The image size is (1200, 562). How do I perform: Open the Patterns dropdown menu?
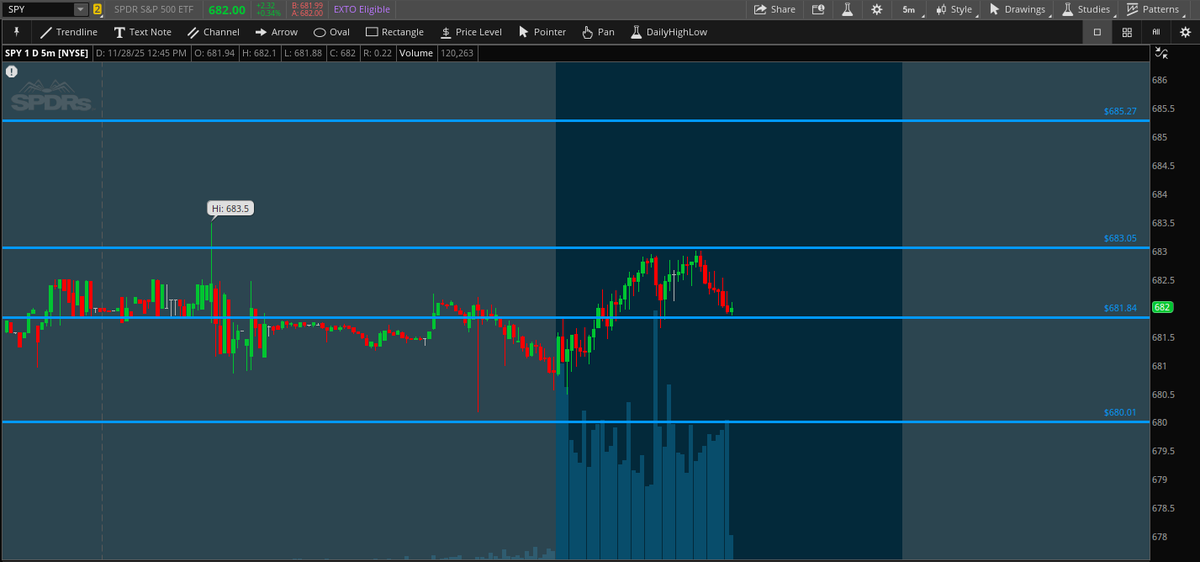pyautogui.click(x=1152, y=9)
